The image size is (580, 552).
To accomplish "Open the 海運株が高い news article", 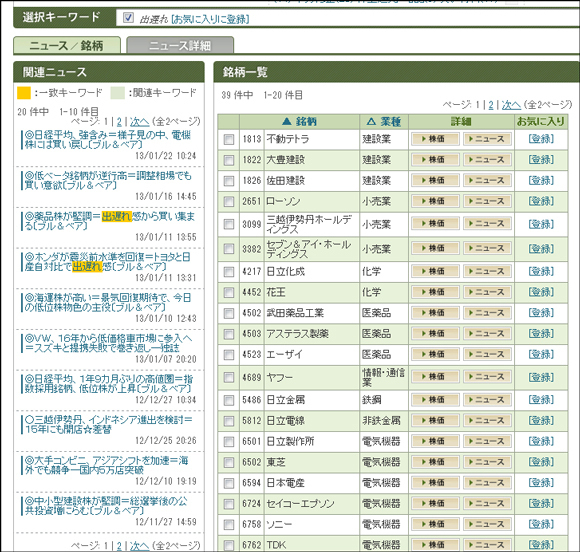I will point(108,302).
